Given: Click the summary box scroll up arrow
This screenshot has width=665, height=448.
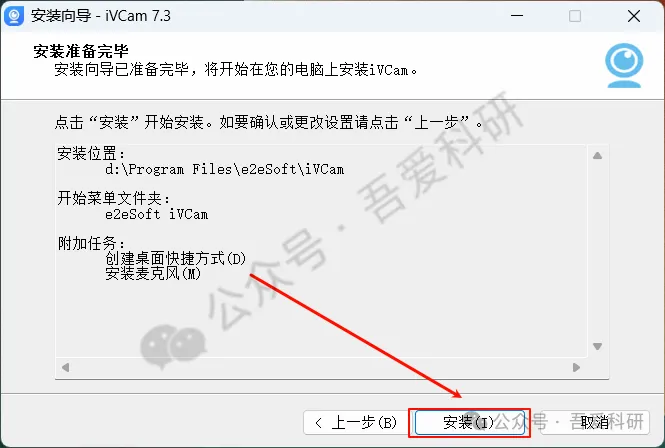Looking at the screenshot, I should click(x=598, y=156).
